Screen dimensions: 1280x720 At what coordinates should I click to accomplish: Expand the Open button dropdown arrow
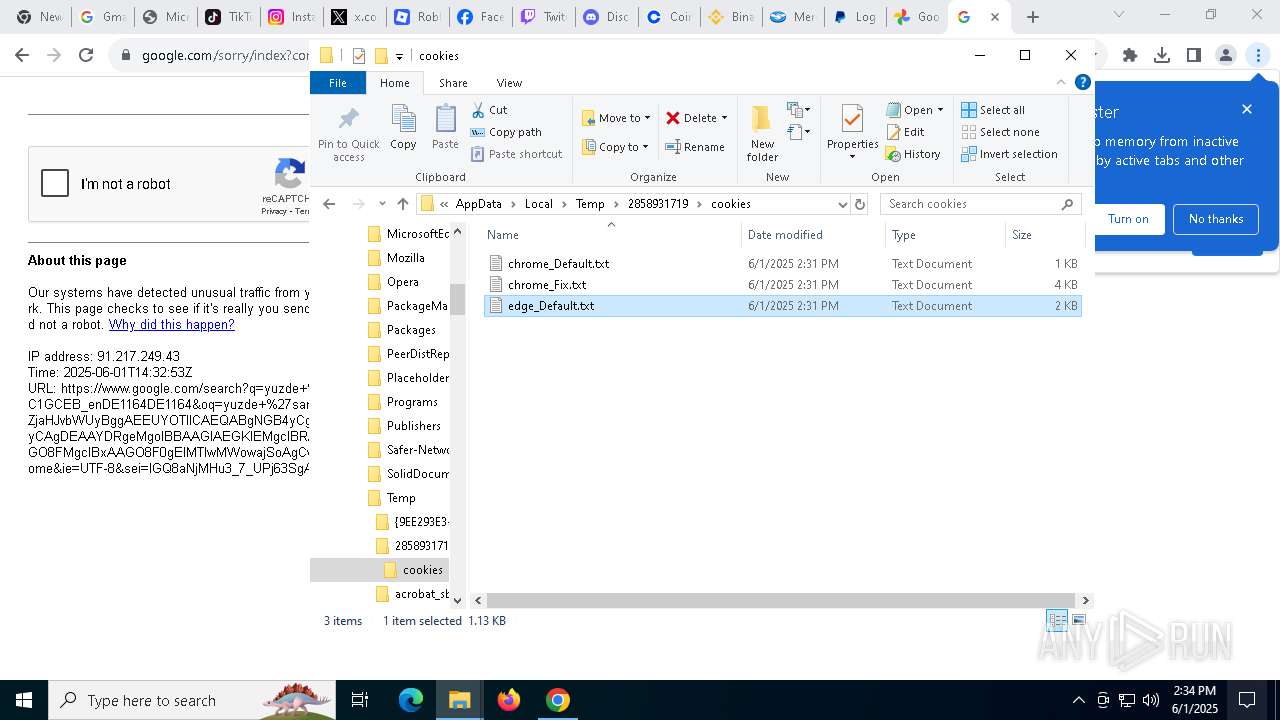coord(940,110)
